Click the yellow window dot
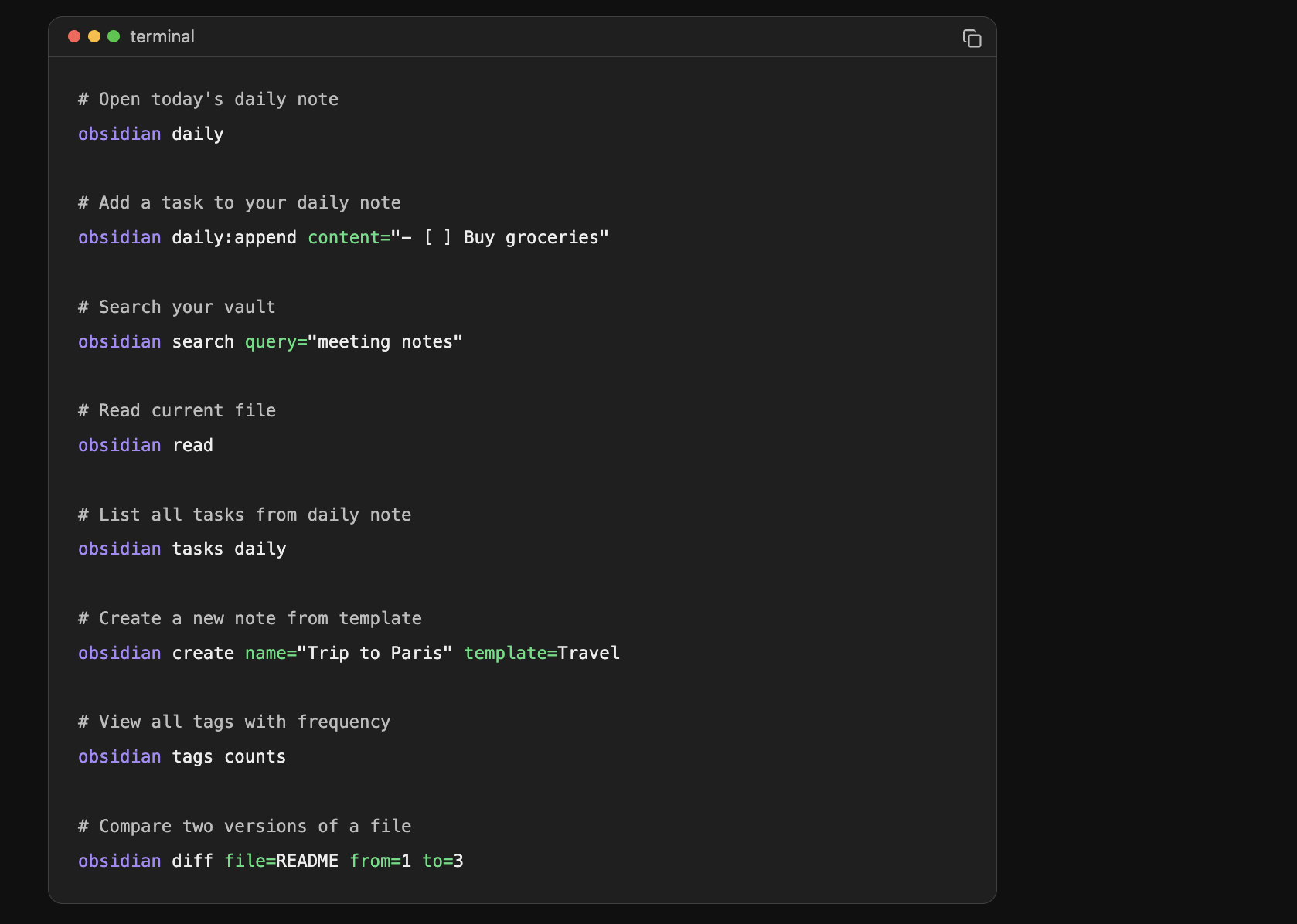The width and height of the screenshot is (1297, 924). click(94, 36)
